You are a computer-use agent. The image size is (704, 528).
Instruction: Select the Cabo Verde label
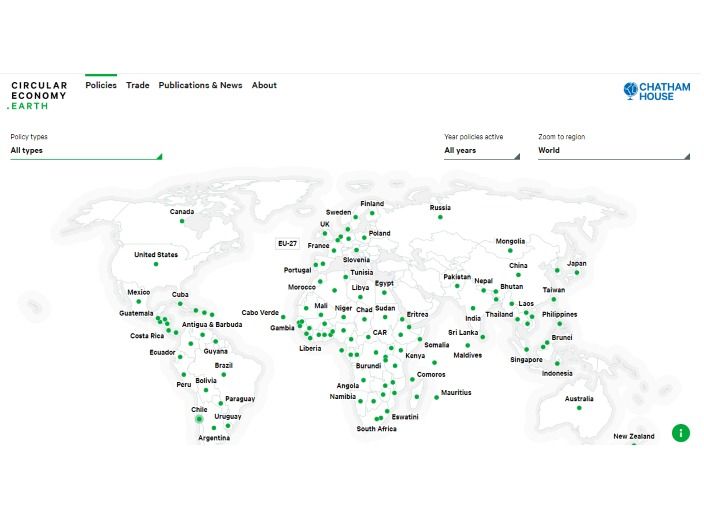[260, 312]
